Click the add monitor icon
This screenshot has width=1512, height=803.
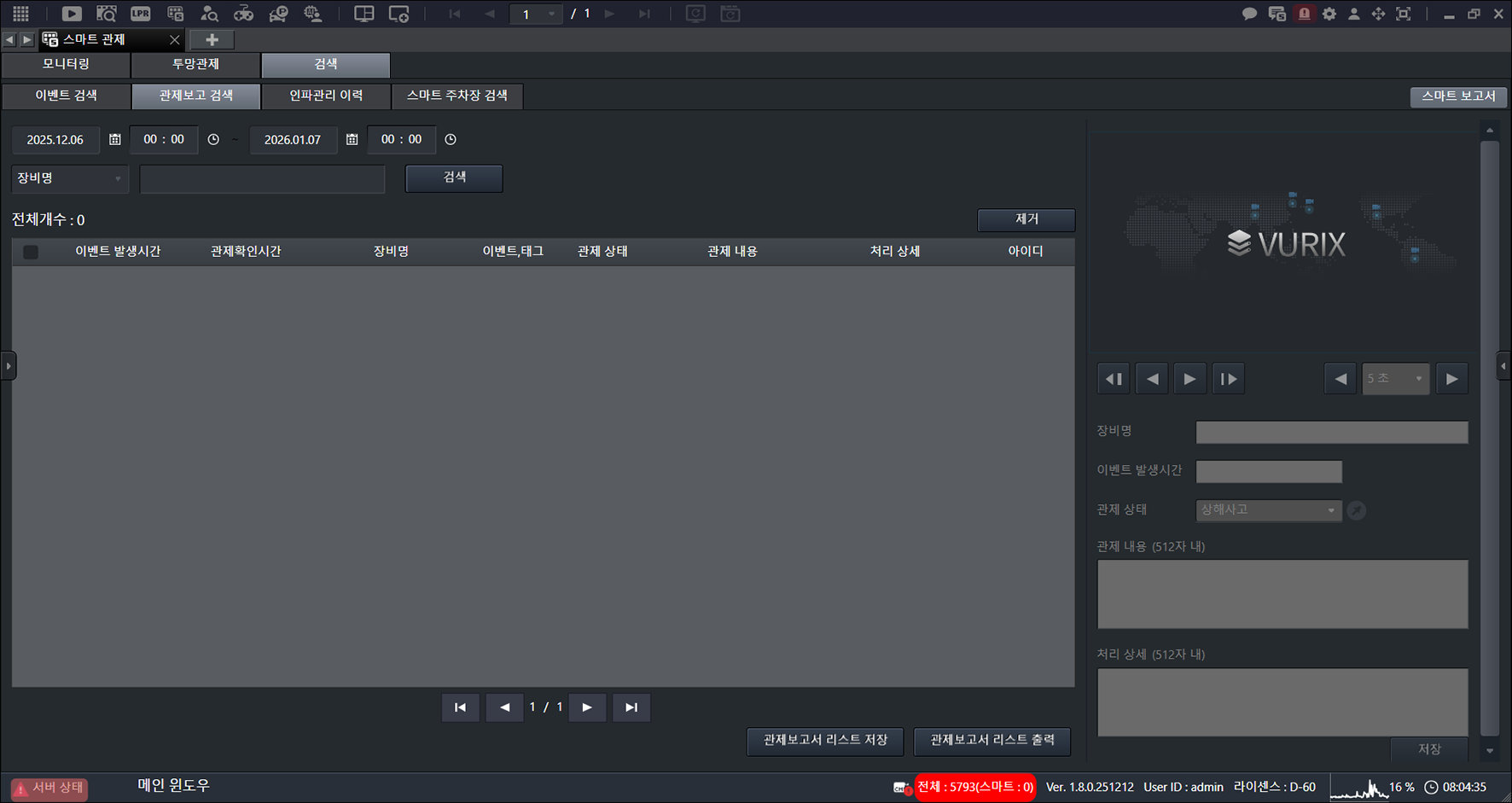[398, 14]
